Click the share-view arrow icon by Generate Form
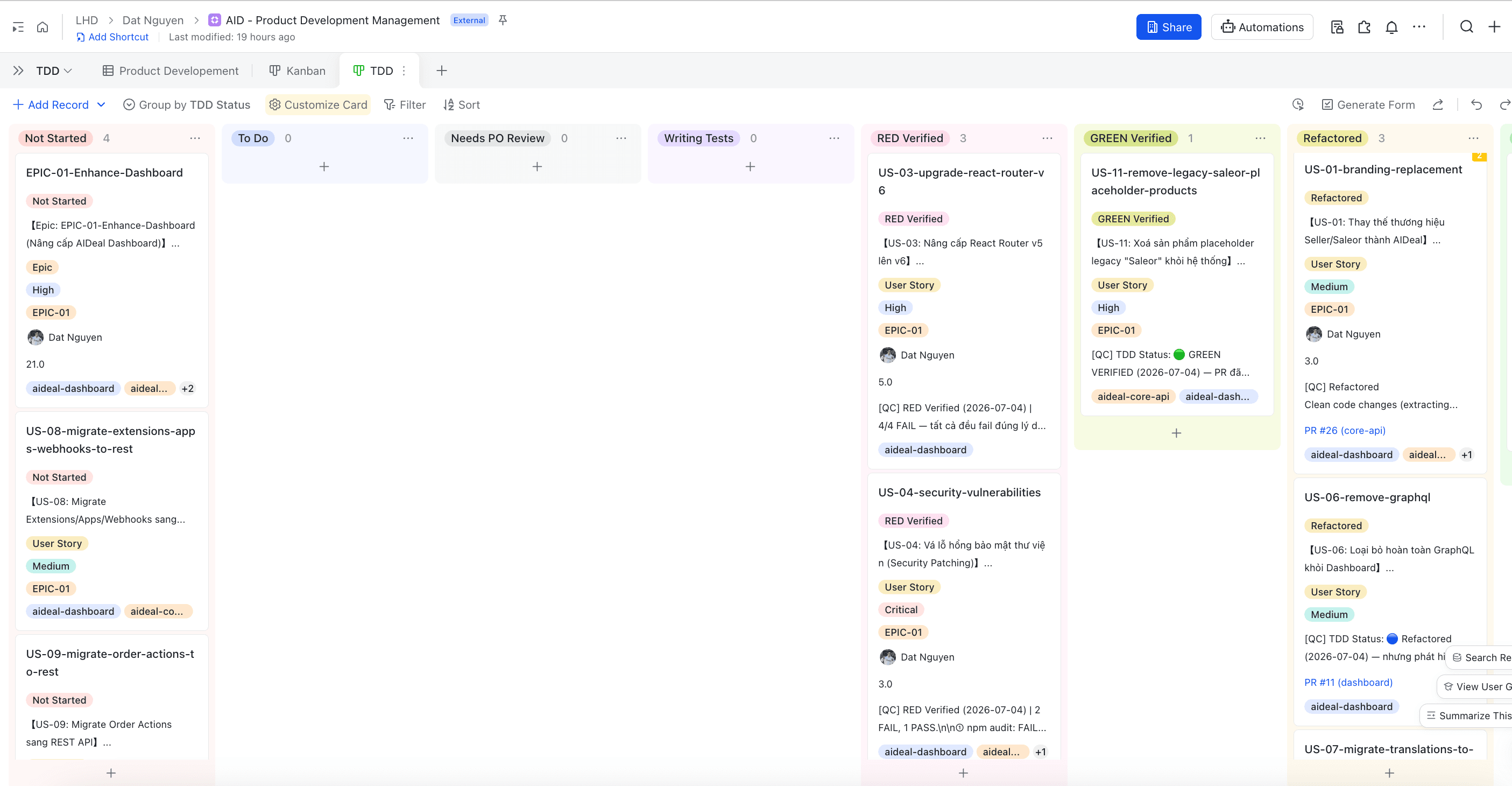Image resolution: width=1512 pixels, height=786 pixels. (x=1437, y=104)
